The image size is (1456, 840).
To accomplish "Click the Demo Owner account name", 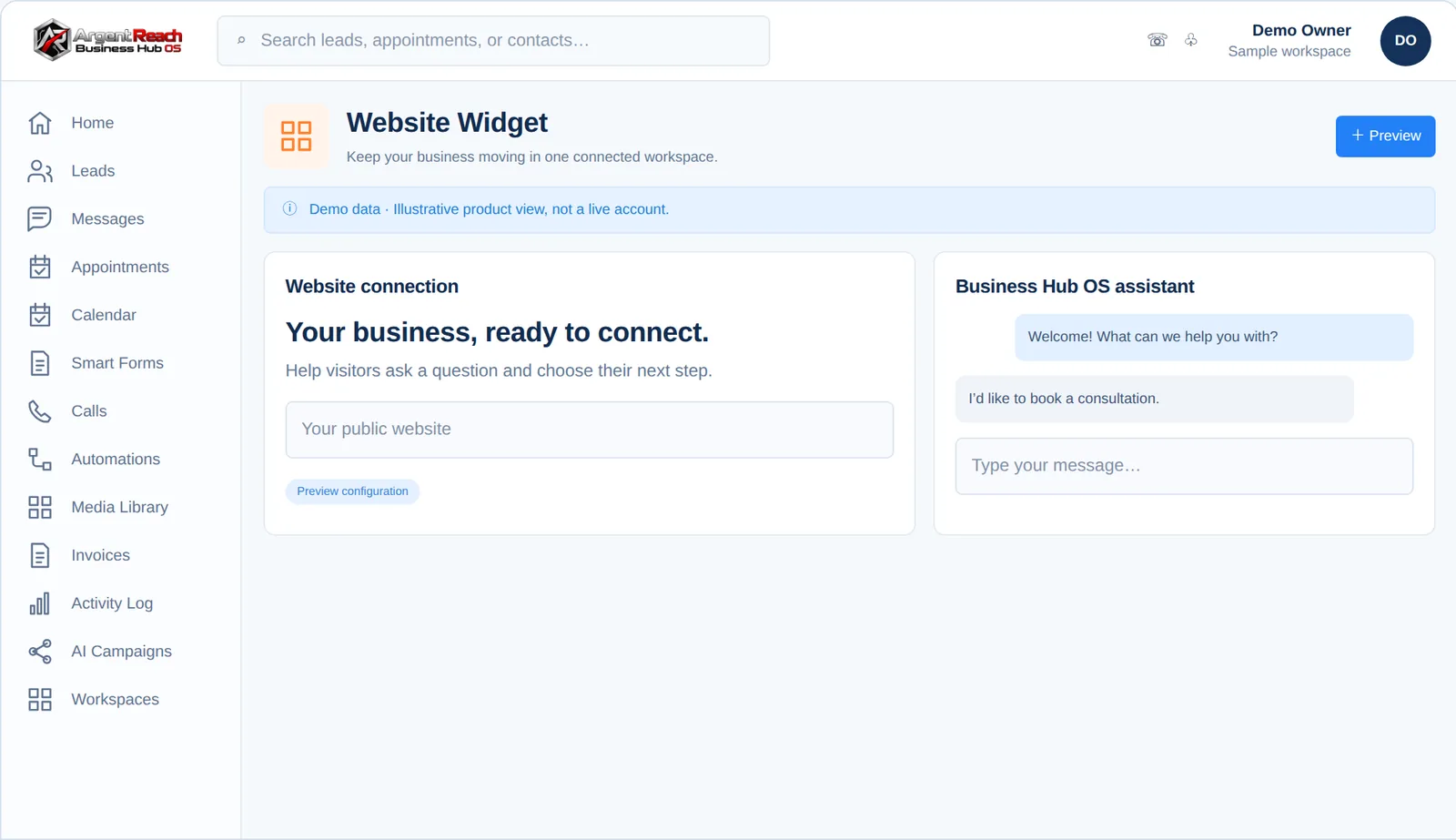I will 1301,31.
